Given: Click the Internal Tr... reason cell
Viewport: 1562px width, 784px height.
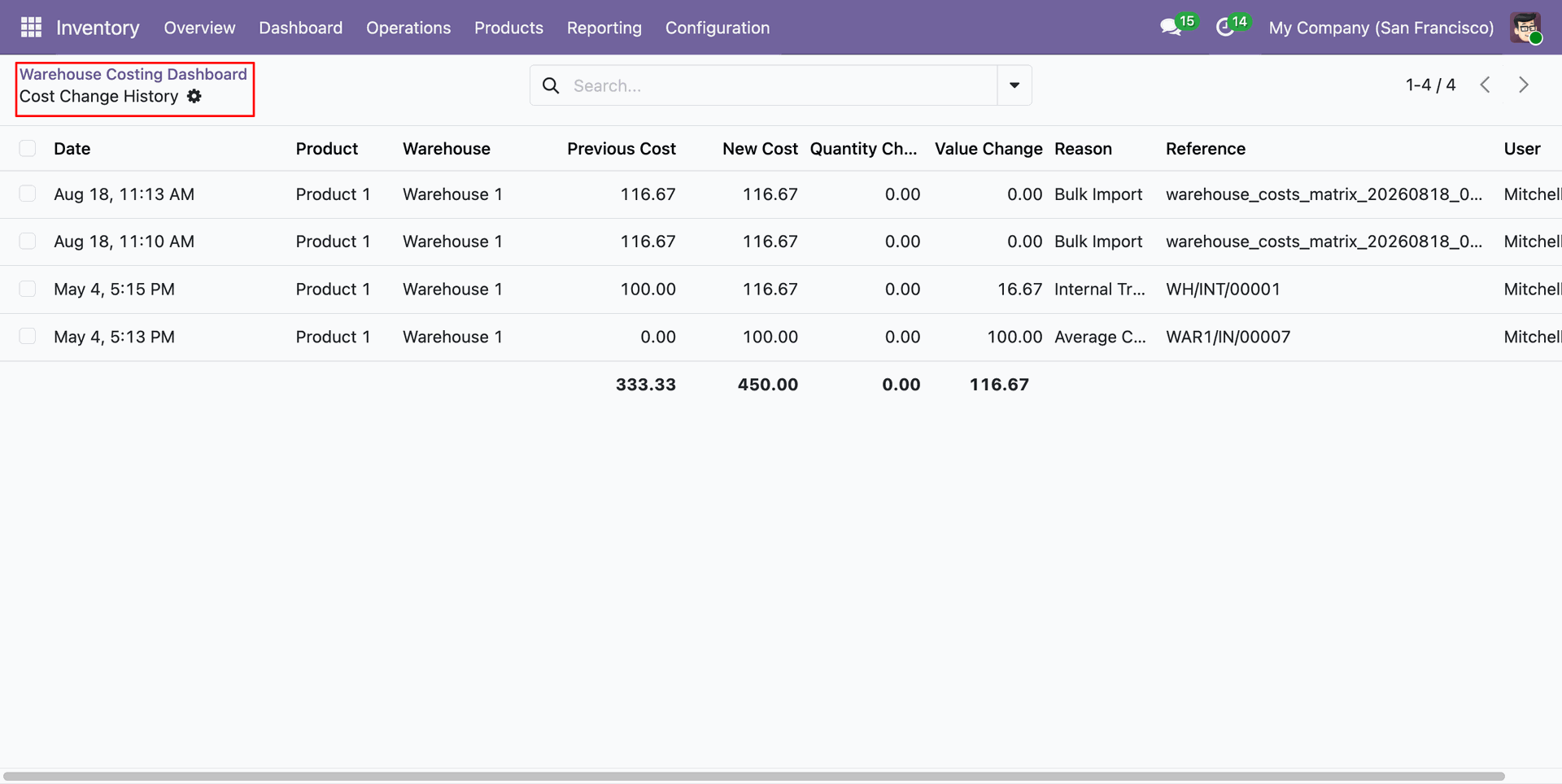Looking at the screenshot, I should point(1099,290).
